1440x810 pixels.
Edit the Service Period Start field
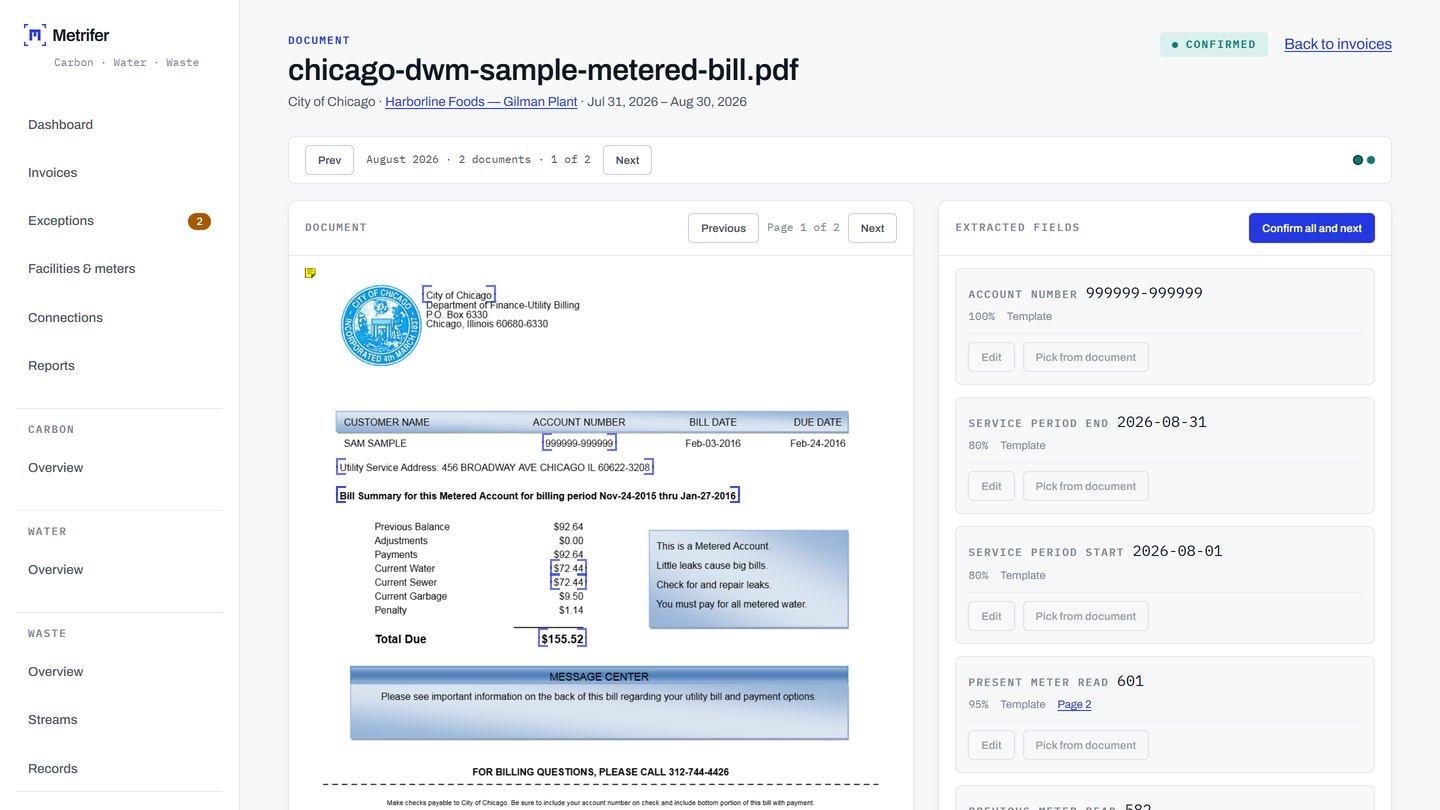pyautogui.click(x=991, y=616)
